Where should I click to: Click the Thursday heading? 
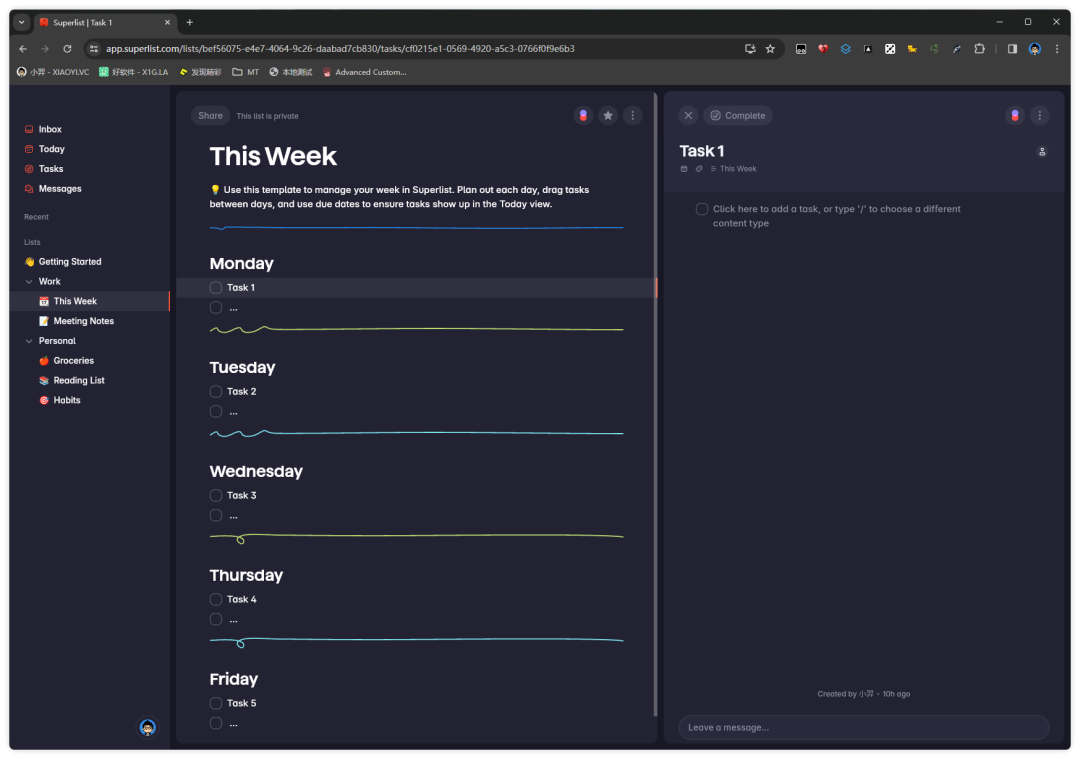[x=247, y=576]
